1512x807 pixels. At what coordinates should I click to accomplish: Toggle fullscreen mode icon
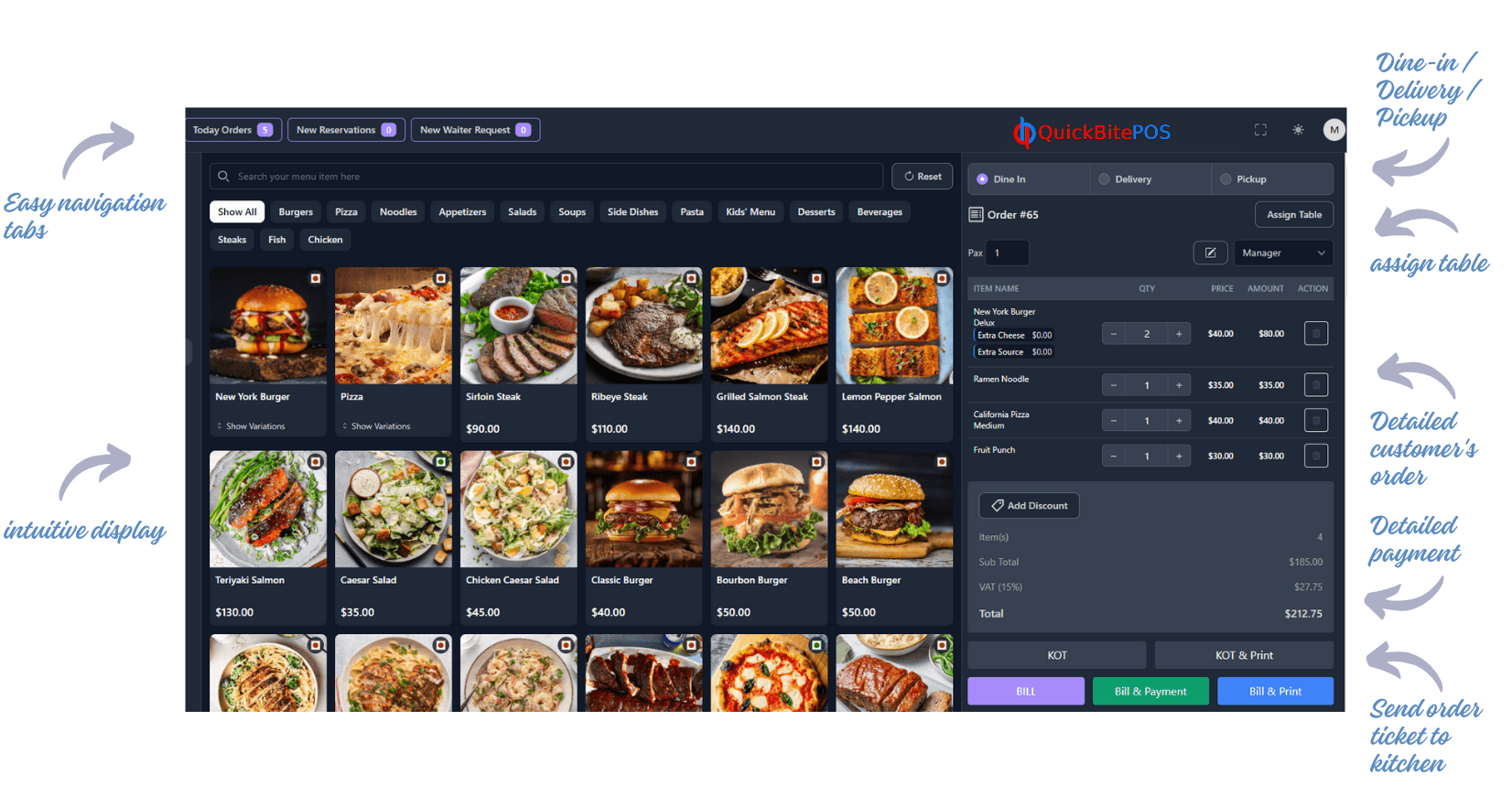(x=1260, y=130)
